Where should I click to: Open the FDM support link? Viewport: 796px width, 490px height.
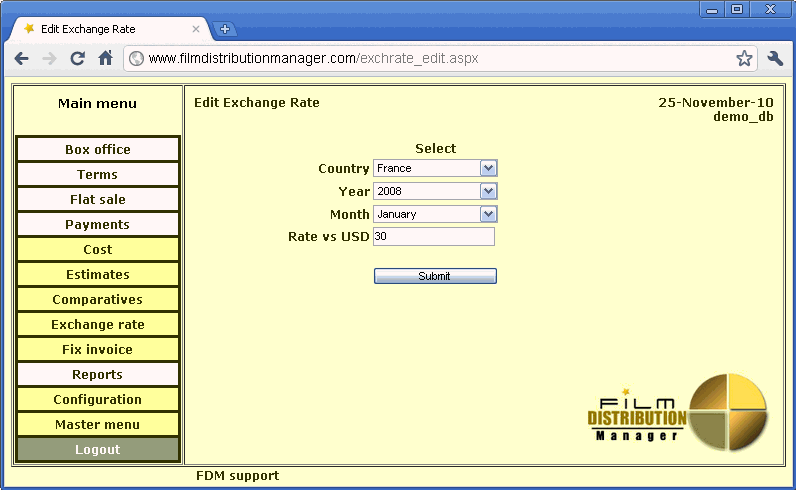[x=237, y=476]
